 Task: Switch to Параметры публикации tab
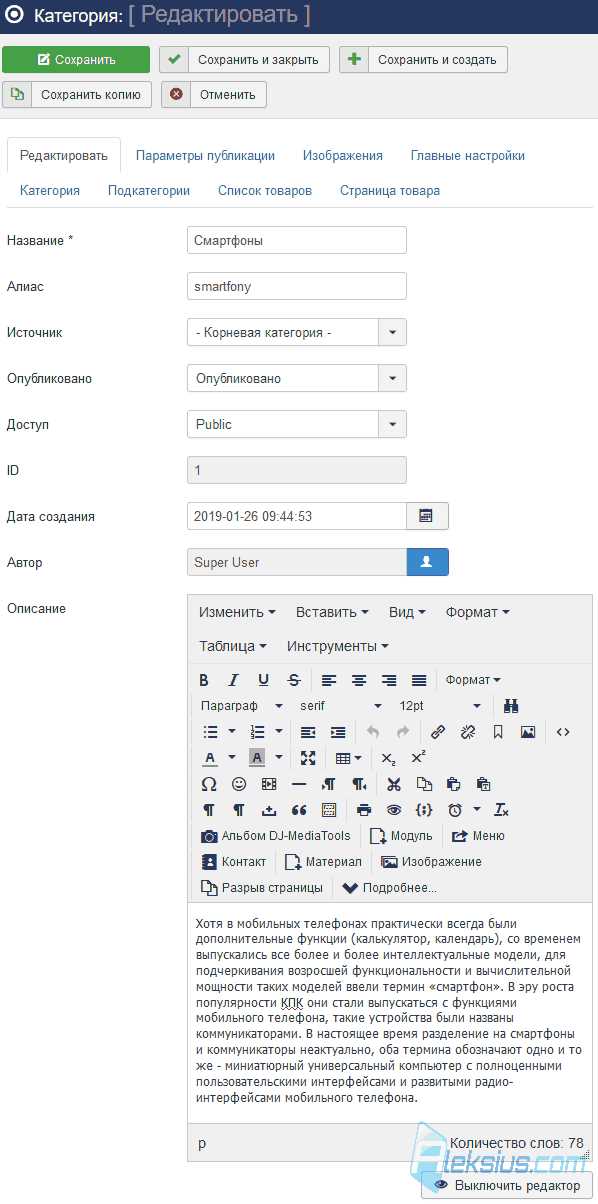click(205, 155)
